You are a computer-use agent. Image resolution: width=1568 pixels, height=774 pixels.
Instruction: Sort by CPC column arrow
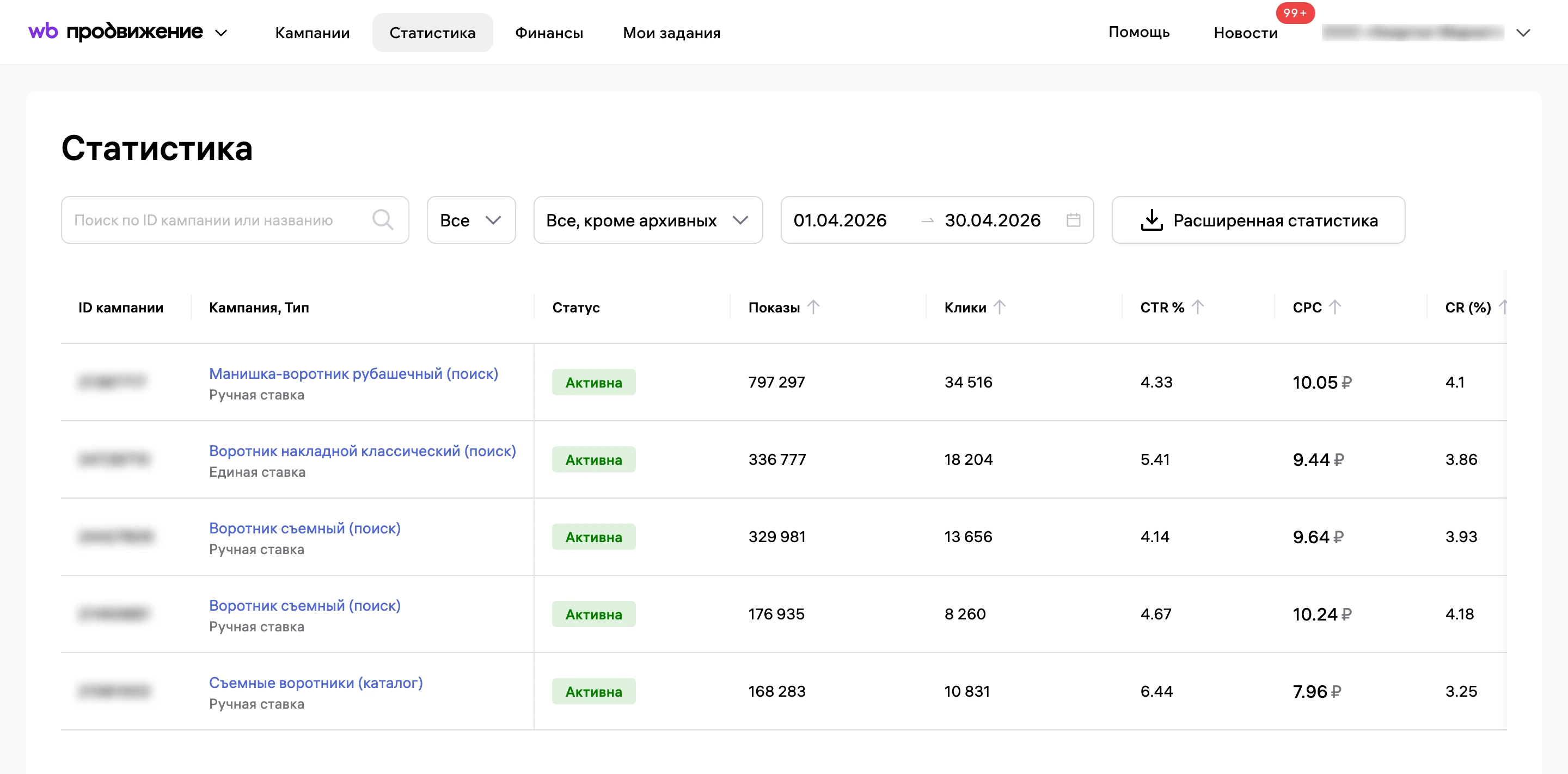tap(1334, 308)
